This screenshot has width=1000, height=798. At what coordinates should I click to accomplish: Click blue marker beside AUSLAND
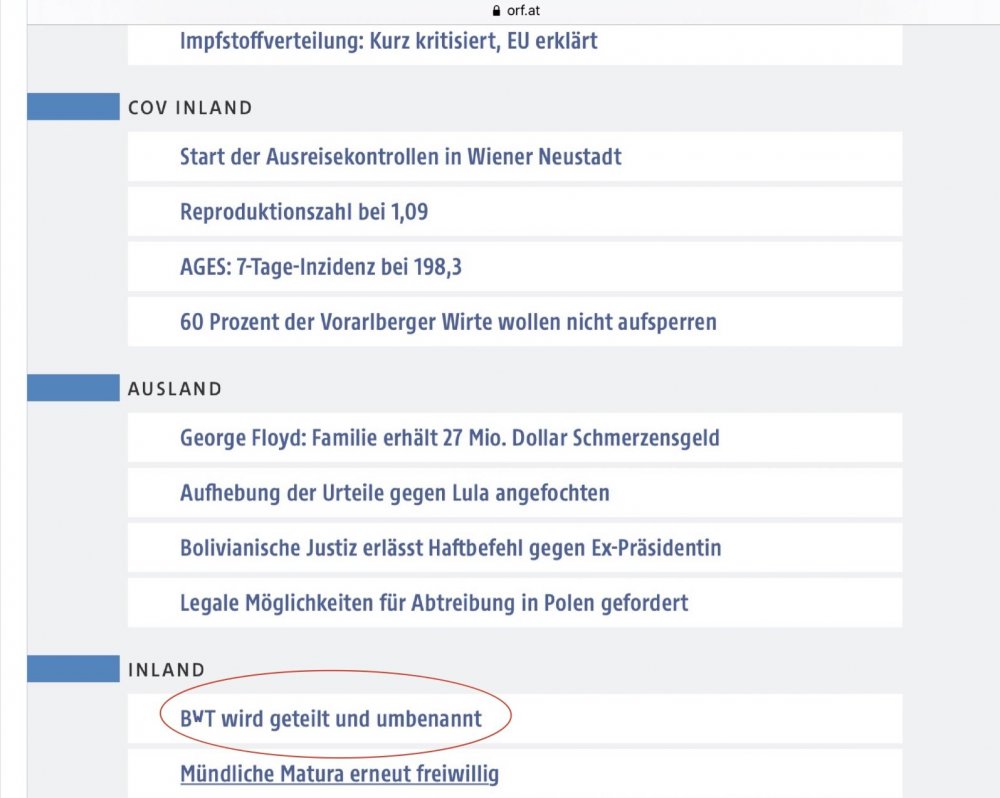[73, 388]
